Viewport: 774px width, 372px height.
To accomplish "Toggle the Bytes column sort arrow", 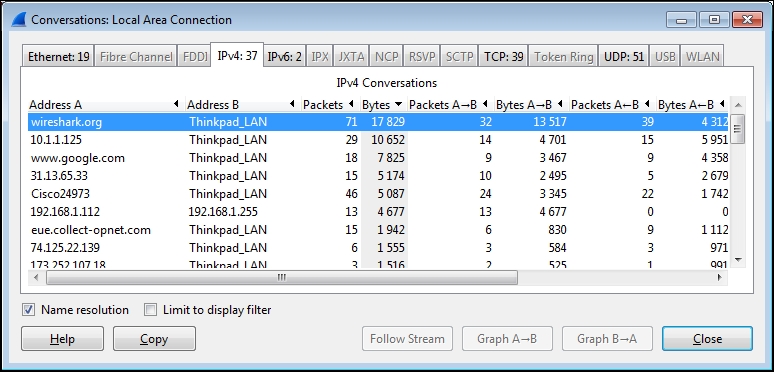I will point(398,105).
